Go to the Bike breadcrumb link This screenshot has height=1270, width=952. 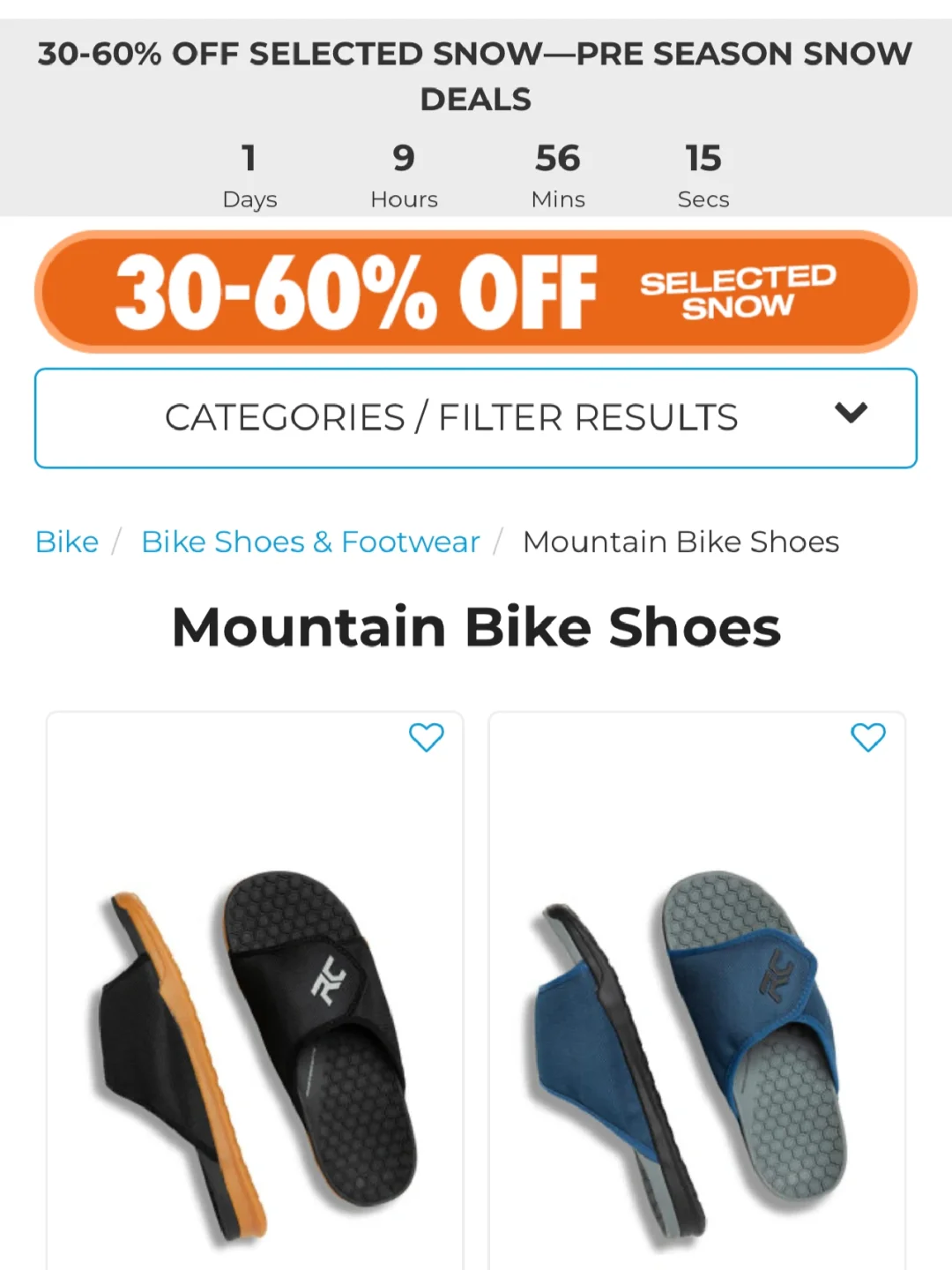pos(67,542)
